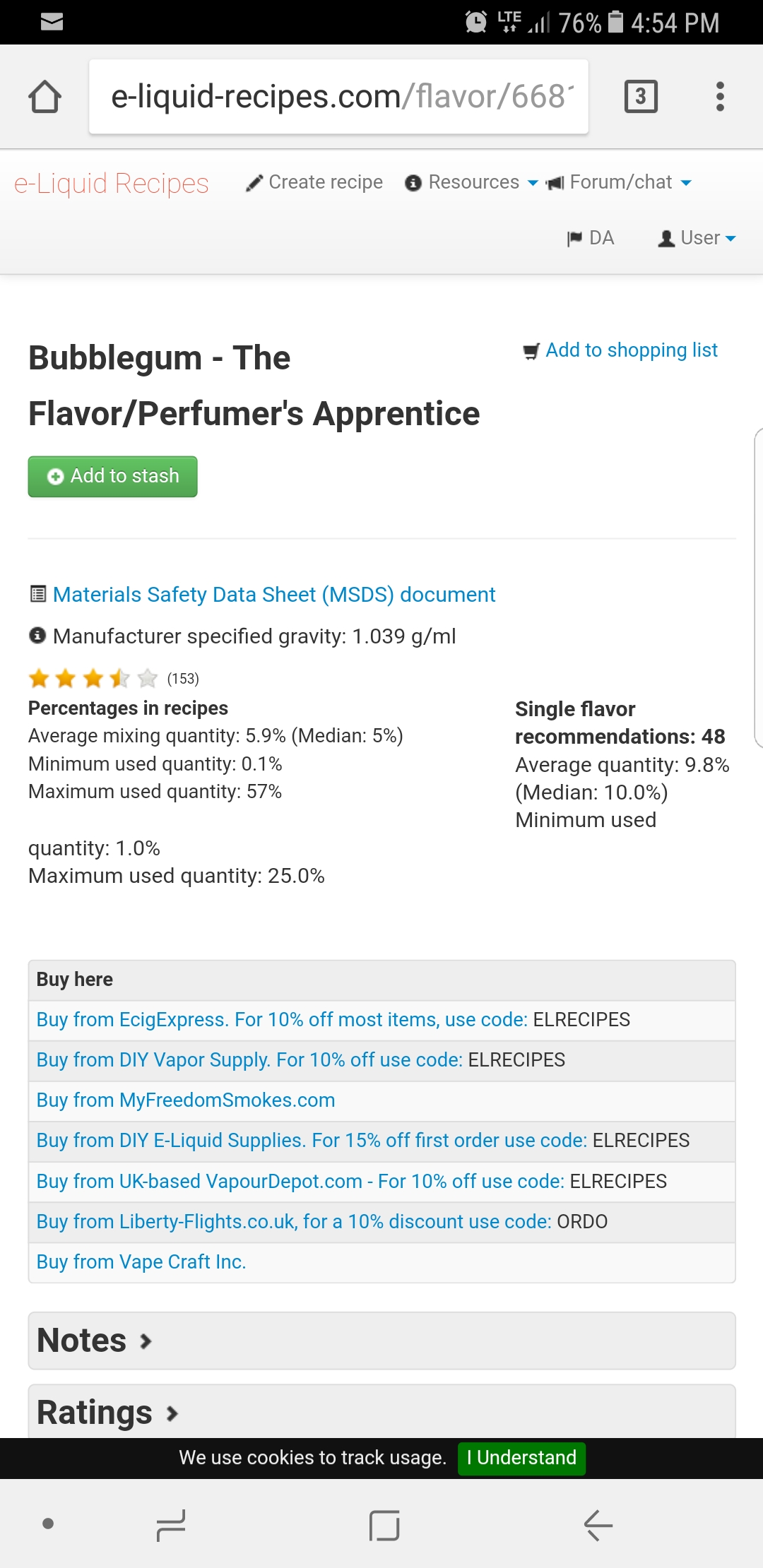Tap the Android back navigation arrow
The width and height of the screenshot is (763, 1568).
[x=598, y=1526]
